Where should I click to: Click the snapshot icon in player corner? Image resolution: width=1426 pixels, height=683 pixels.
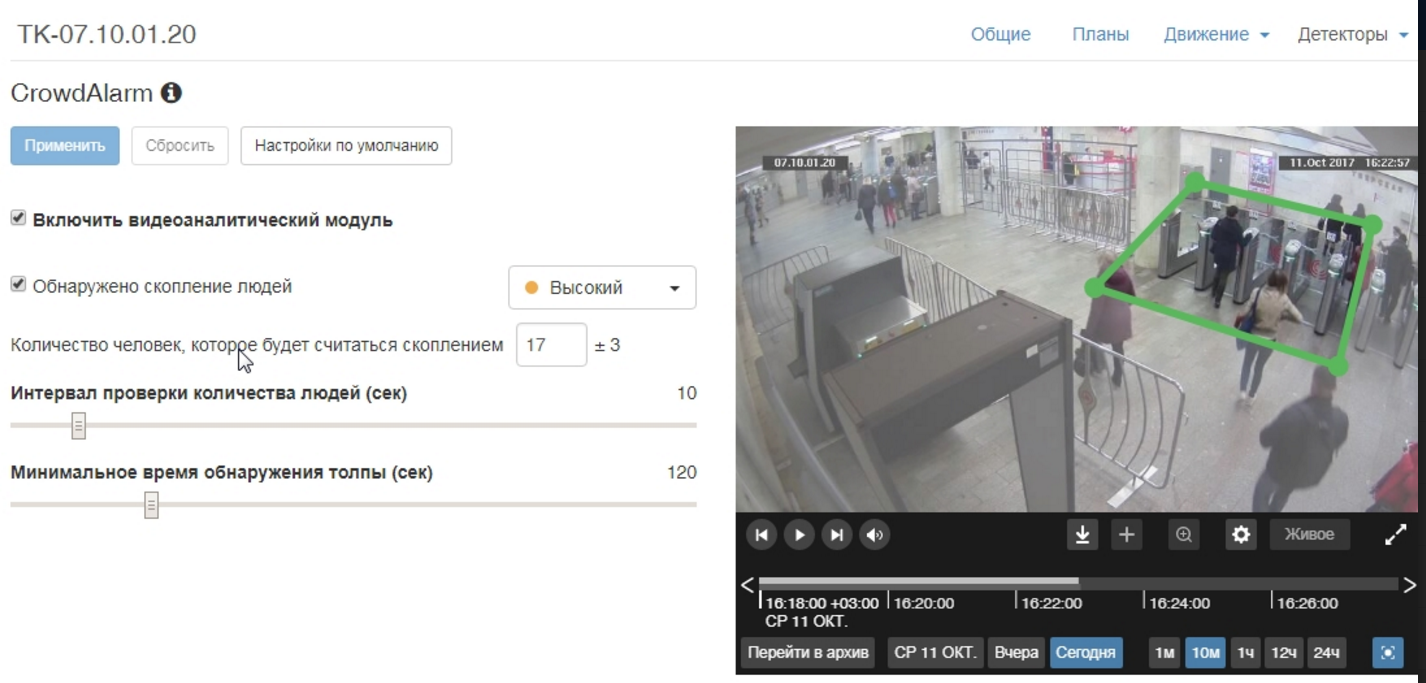point(1388,653)
